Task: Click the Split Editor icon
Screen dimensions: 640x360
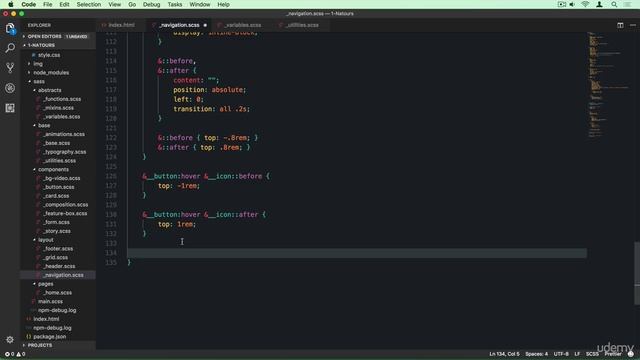Action: (620, 25)
